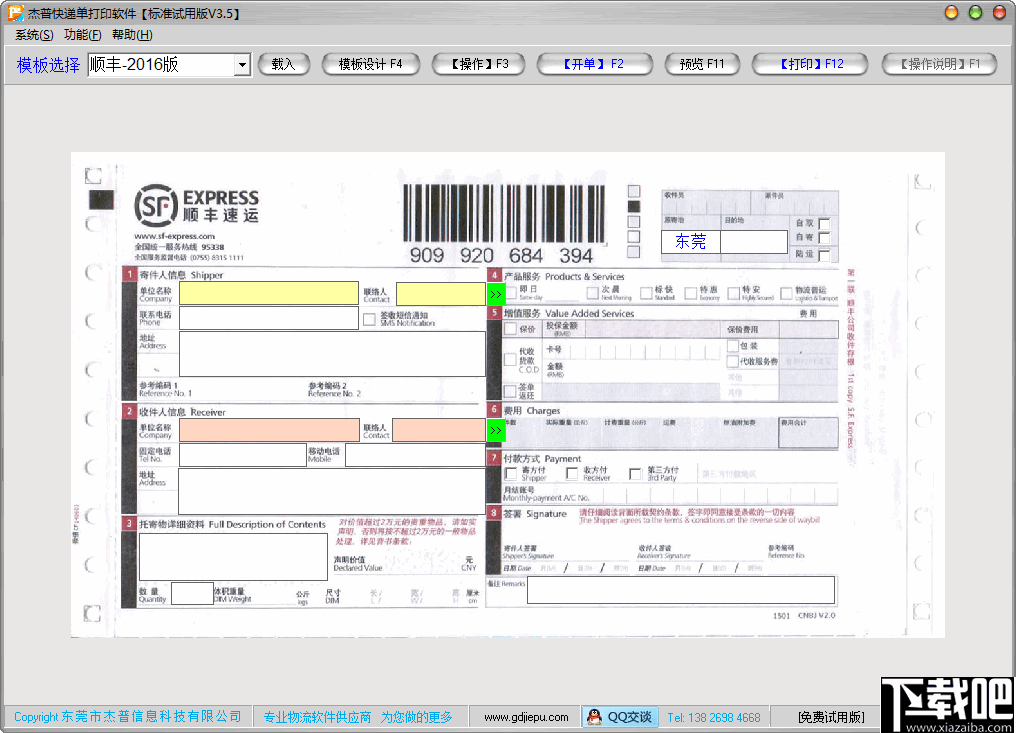Select 收方付 Receiver payment checkbox
This screenshot has height=733, width=1016.
(572, 474)
